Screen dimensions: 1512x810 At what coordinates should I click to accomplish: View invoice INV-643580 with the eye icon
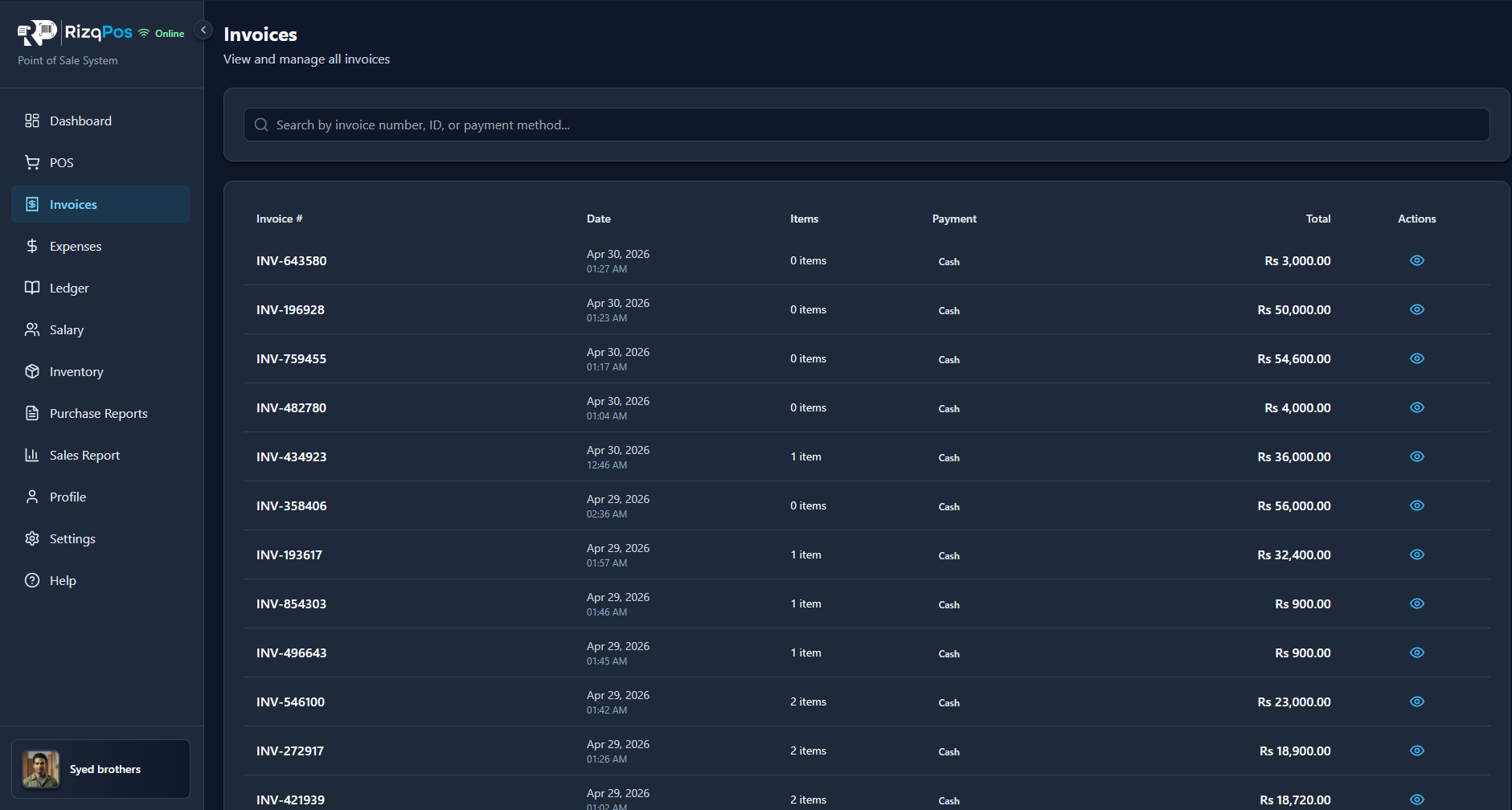click(x=1416, y=260)
